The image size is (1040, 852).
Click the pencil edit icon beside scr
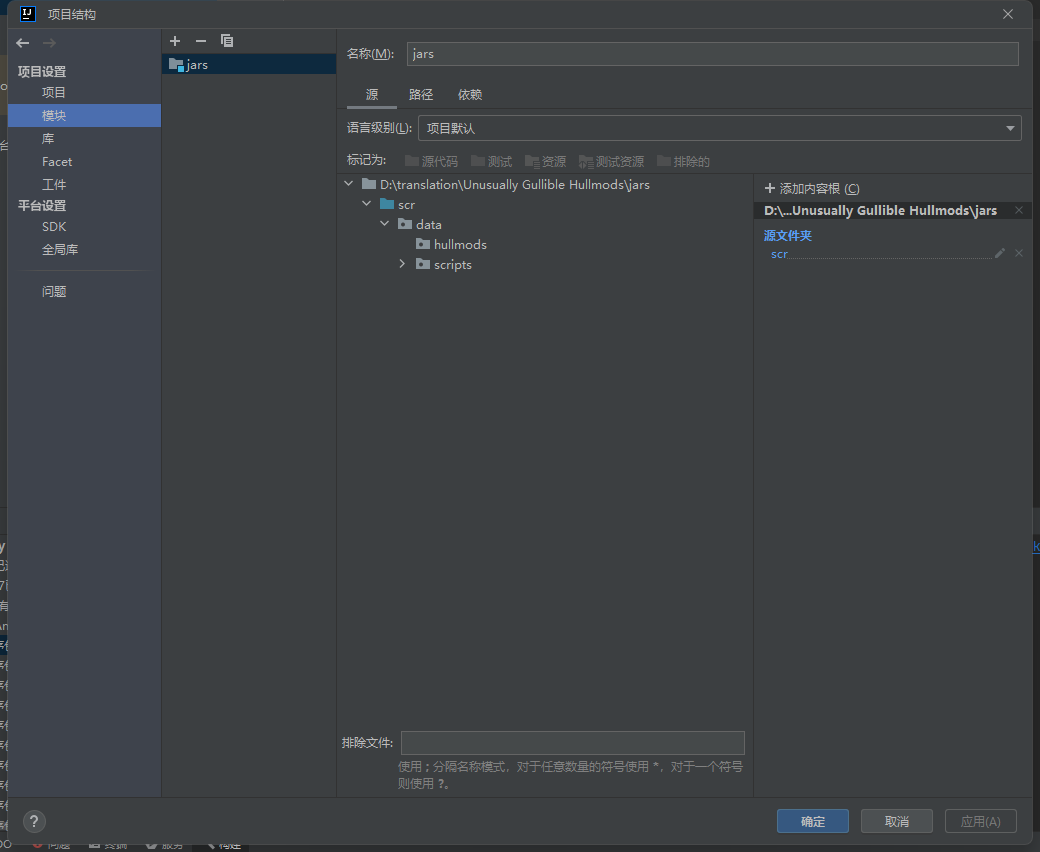[x=1000, y=254]
